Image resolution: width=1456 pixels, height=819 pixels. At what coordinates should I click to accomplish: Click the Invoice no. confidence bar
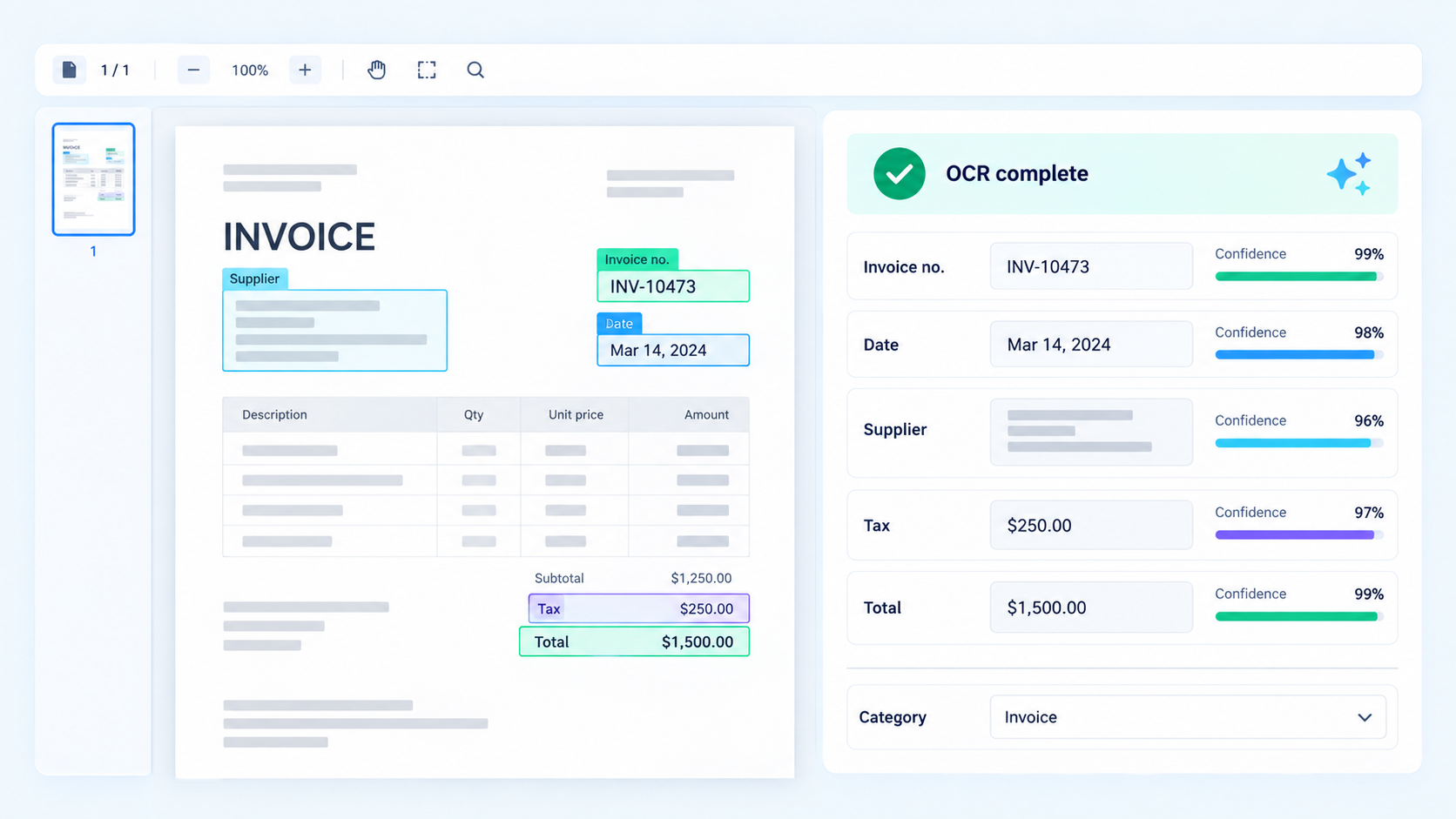click(1298, 277)
